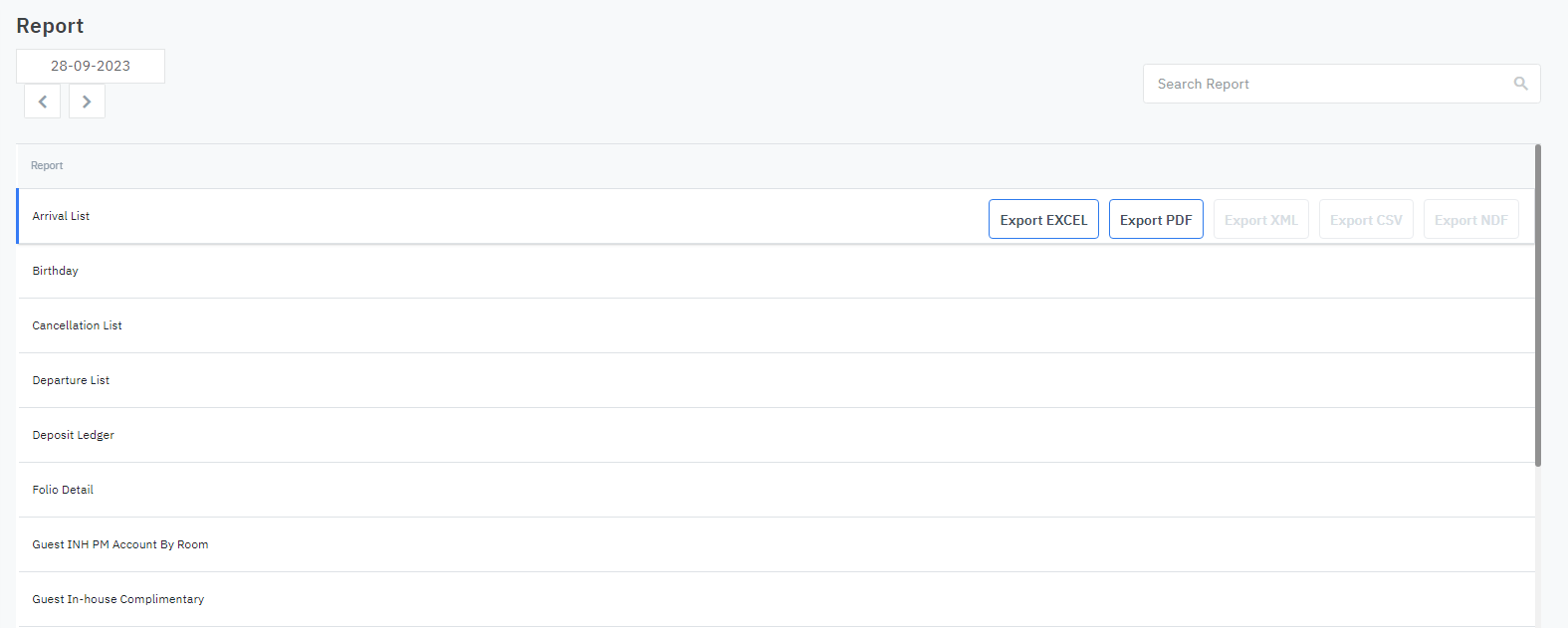Click the Export CSV button
Screen dimensions: 1568x628
(1366, 220)
